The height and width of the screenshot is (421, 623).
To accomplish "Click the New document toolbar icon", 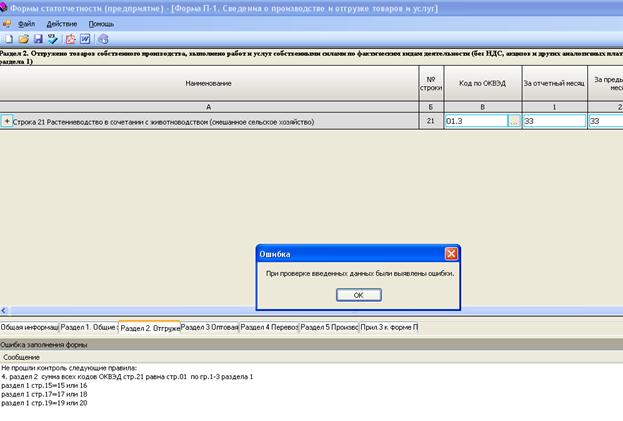I will click(8, 39).
